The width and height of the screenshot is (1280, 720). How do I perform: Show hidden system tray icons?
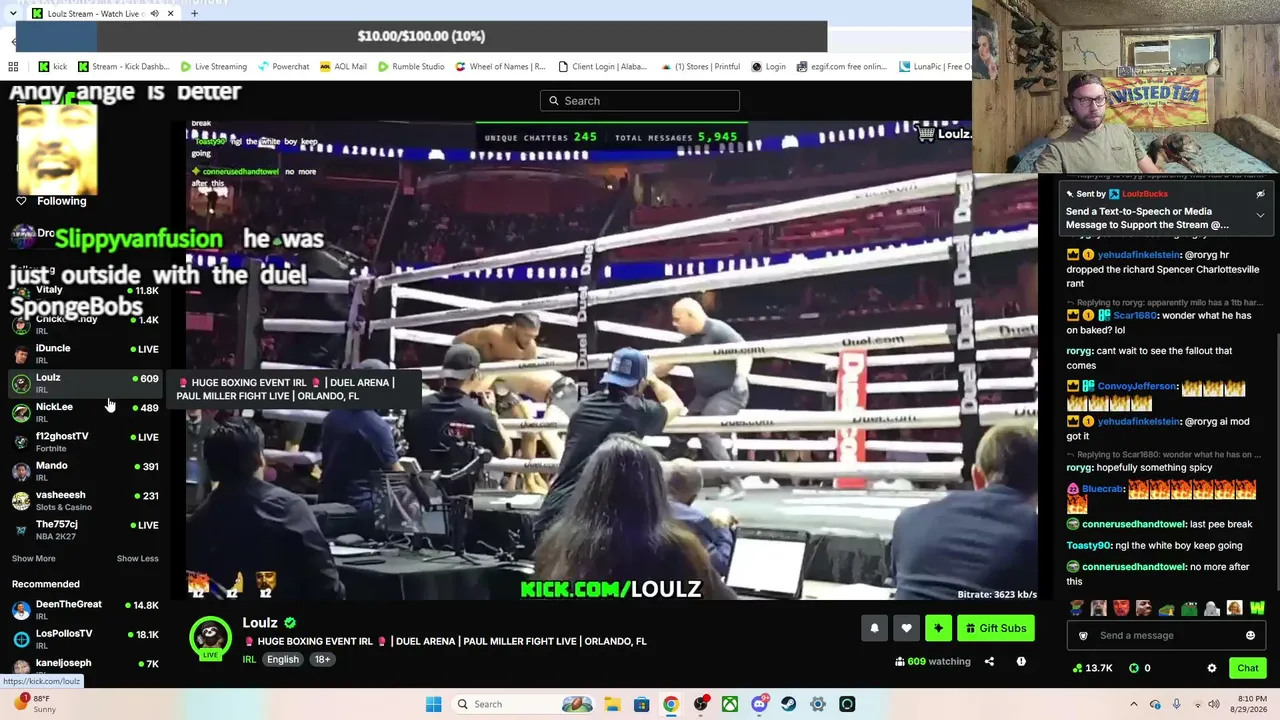pyautogui.click(x=1133, y=704)
